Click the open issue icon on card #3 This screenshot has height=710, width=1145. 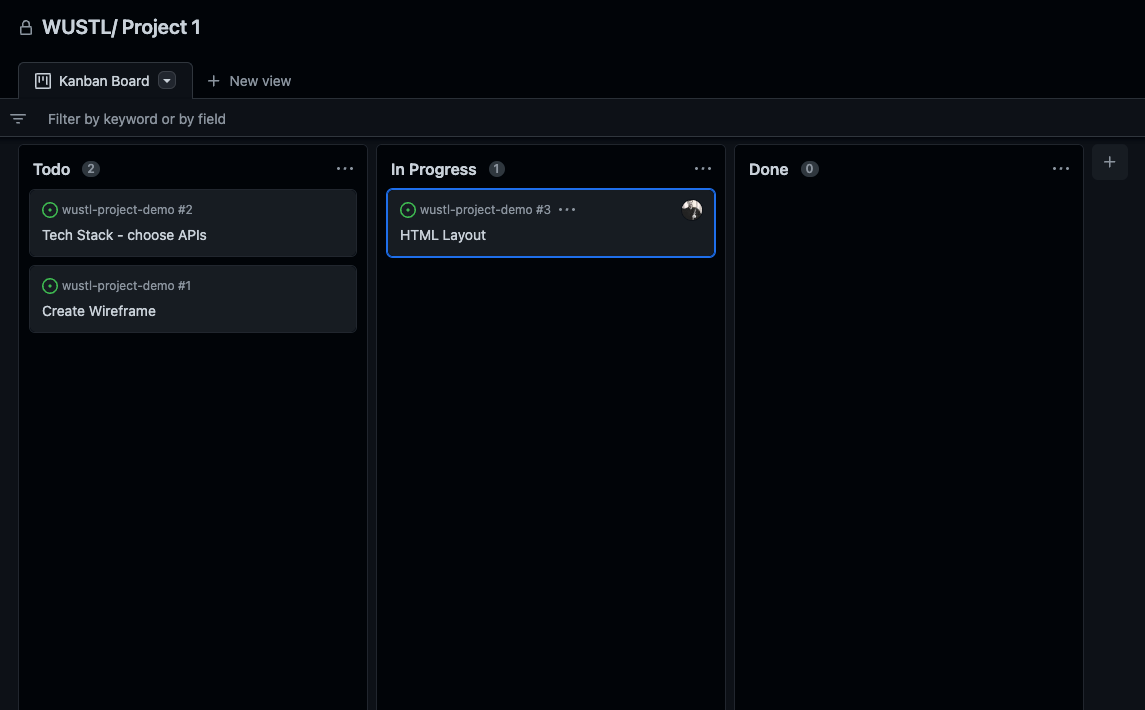coord(407,210)
